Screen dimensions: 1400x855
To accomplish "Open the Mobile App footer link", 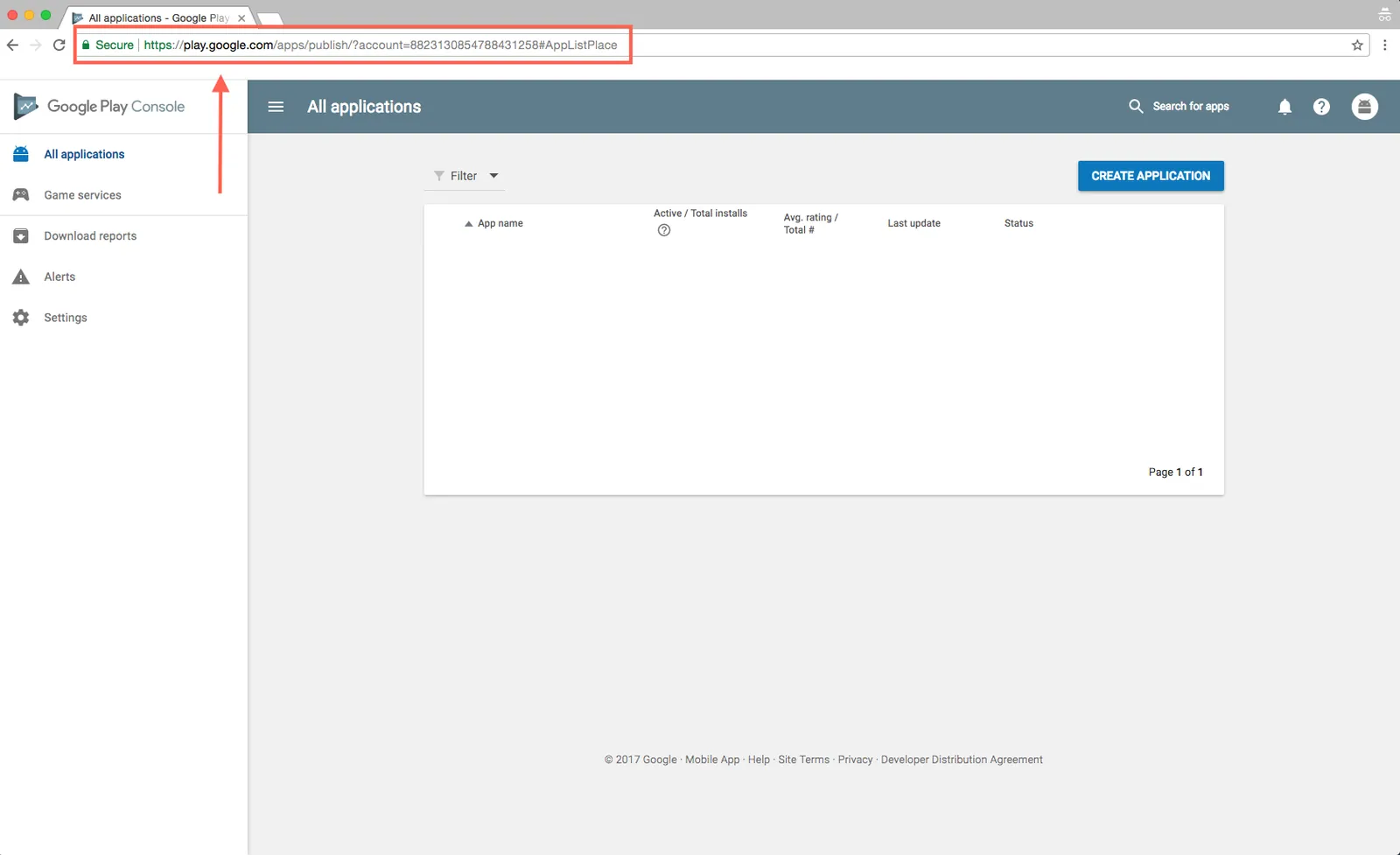I will 712,760.
